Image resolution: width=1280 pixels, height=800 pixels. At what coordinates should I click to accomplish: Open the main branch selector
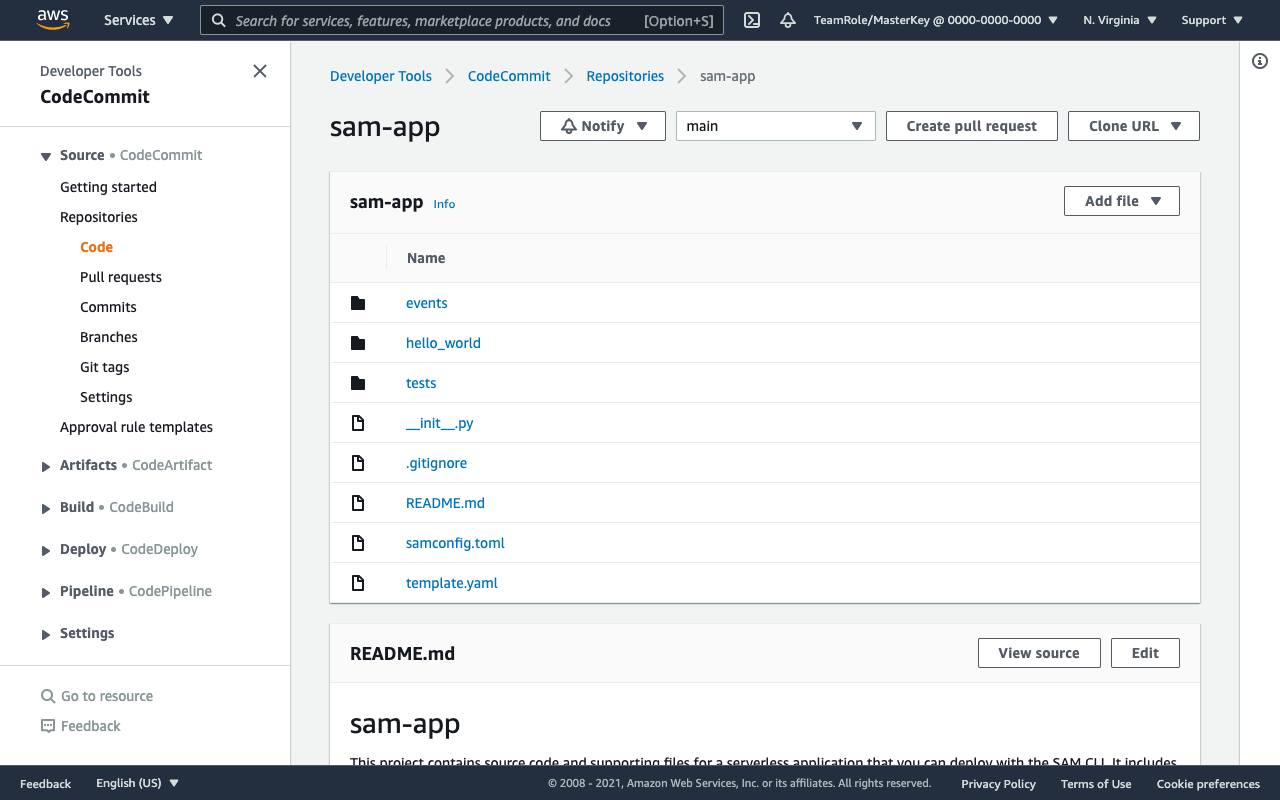776,126
